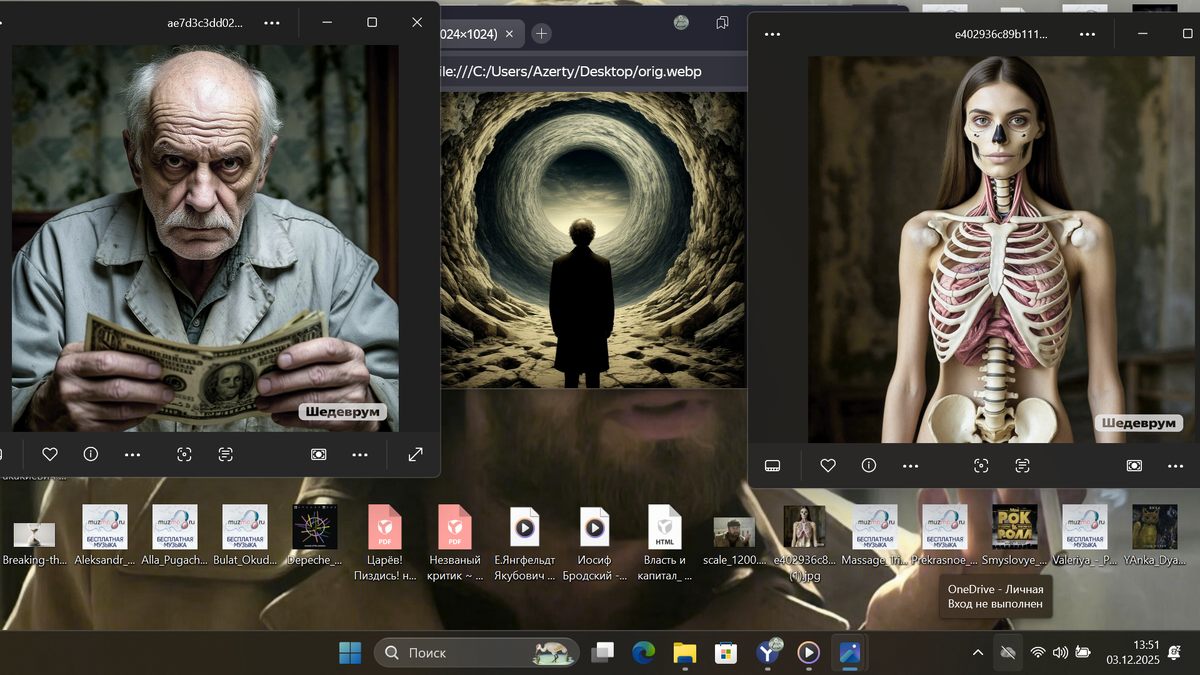Scan text in the old man photo window

(x=226, y=454)
